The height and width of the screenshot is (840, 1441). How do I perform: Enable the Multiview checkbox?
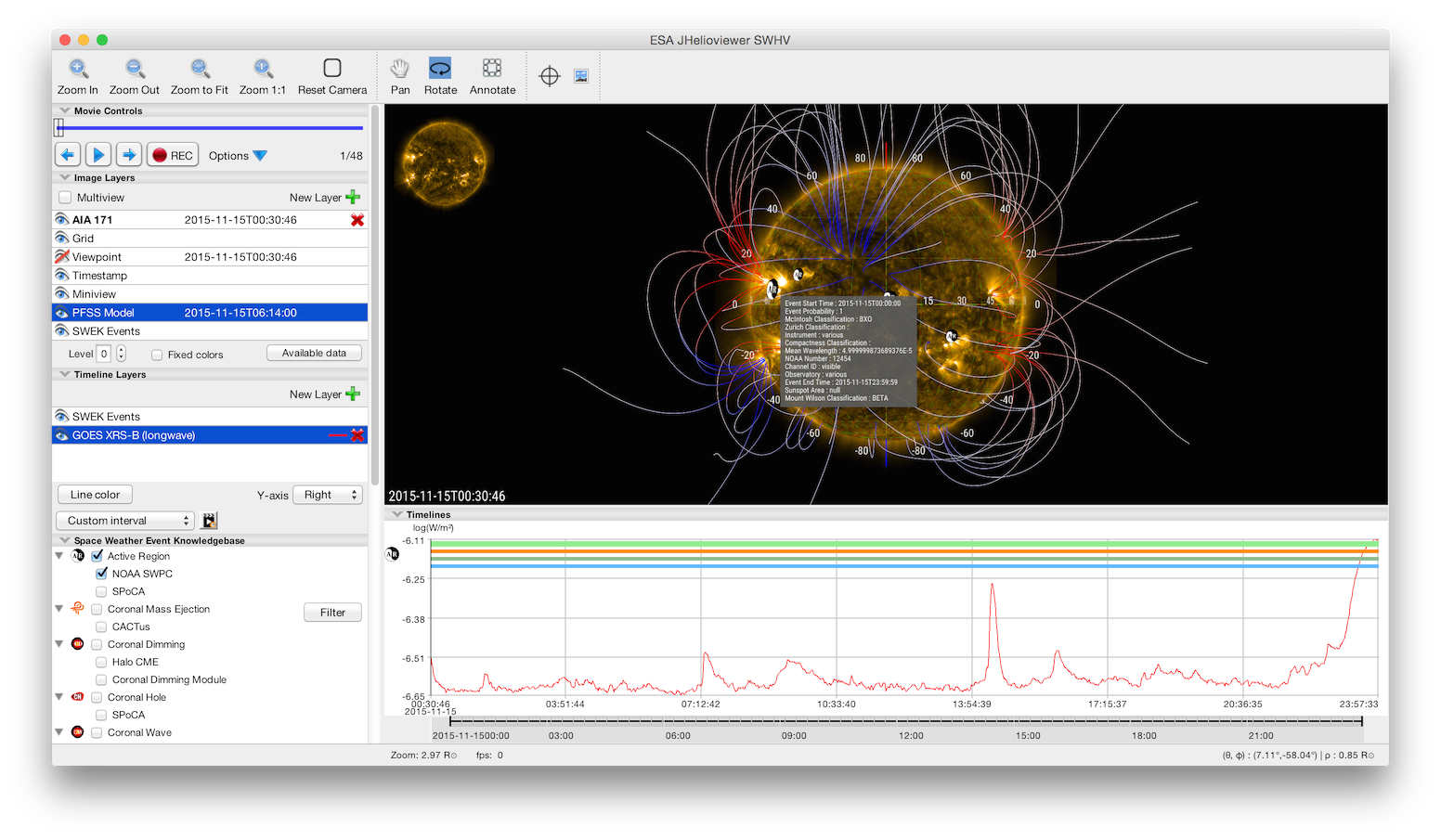pos(65,198)
